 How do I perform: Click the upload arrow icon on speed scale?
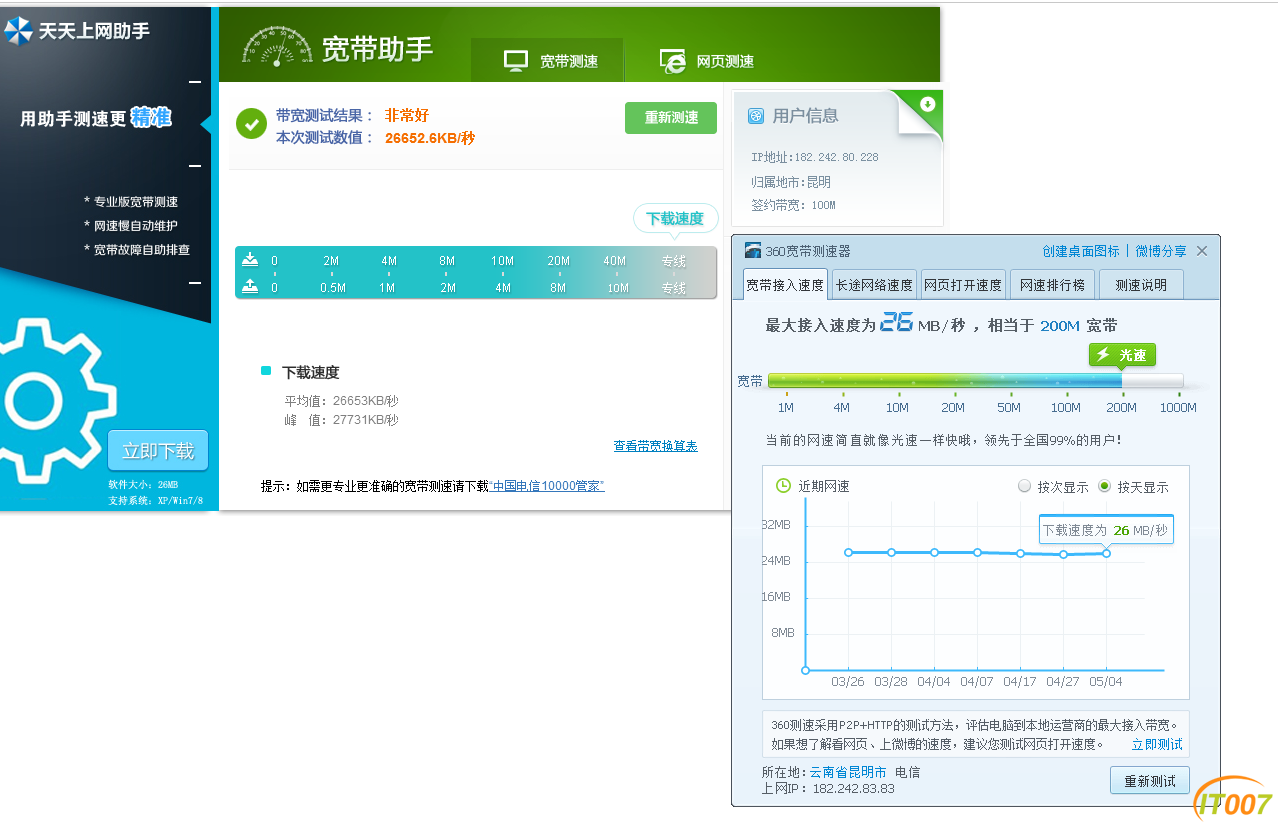[x=250, y=286]
